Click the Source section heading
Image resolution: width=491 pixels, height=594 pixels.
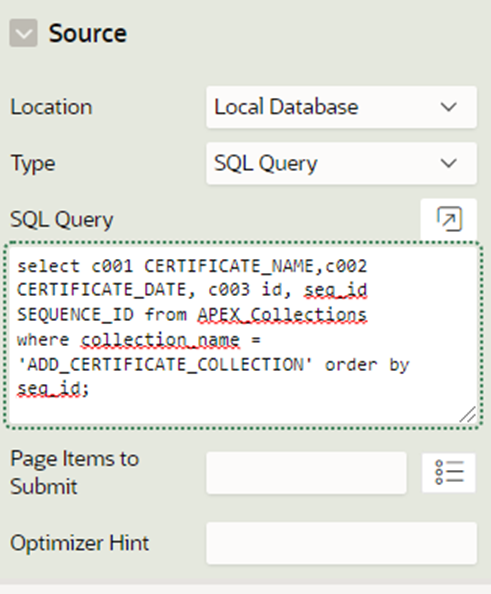(x=88, y=33)
